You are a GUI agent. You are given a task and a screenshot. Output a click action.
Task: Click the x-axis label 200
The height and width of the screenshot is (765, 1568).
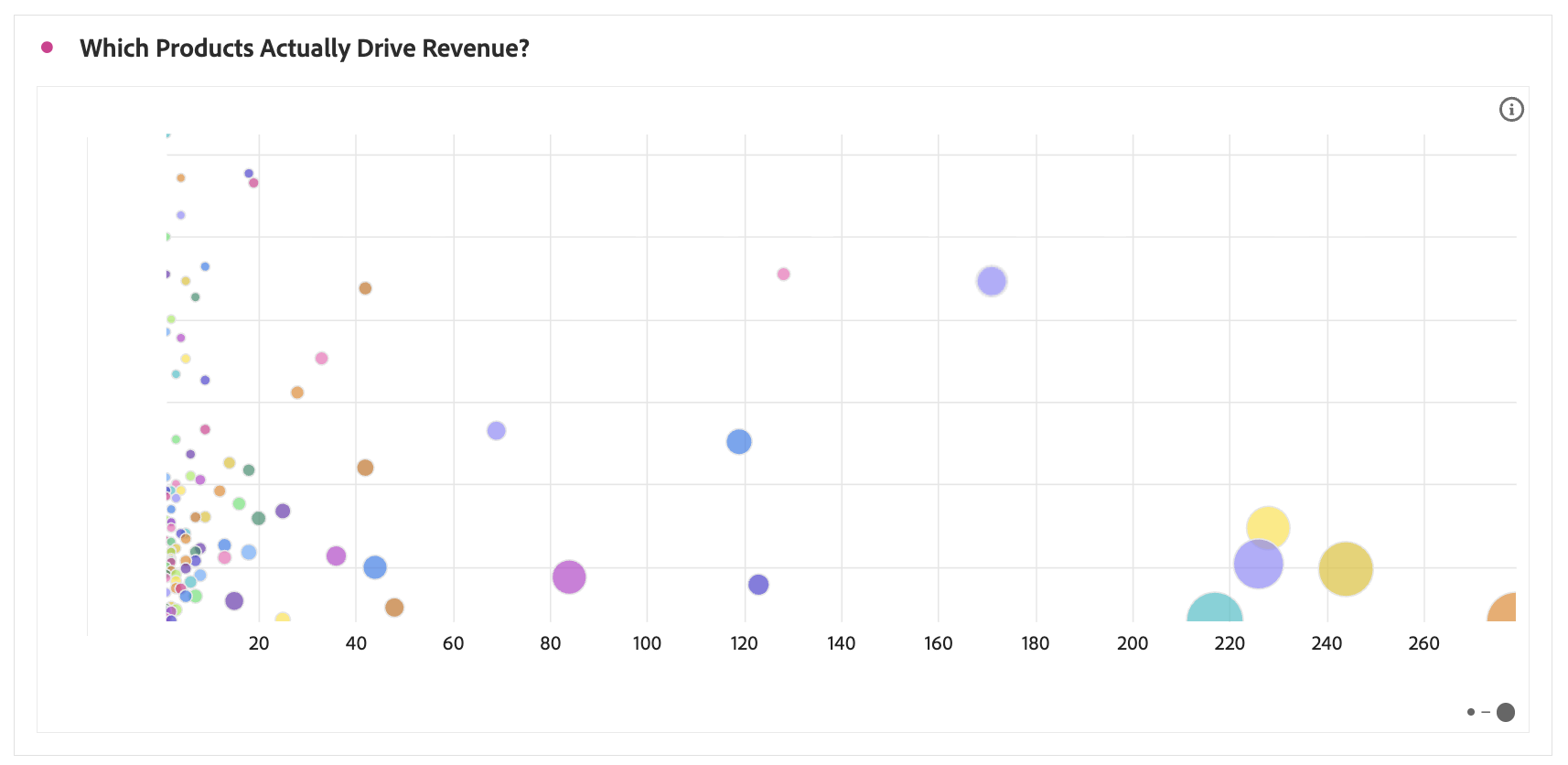(1133, 643)
